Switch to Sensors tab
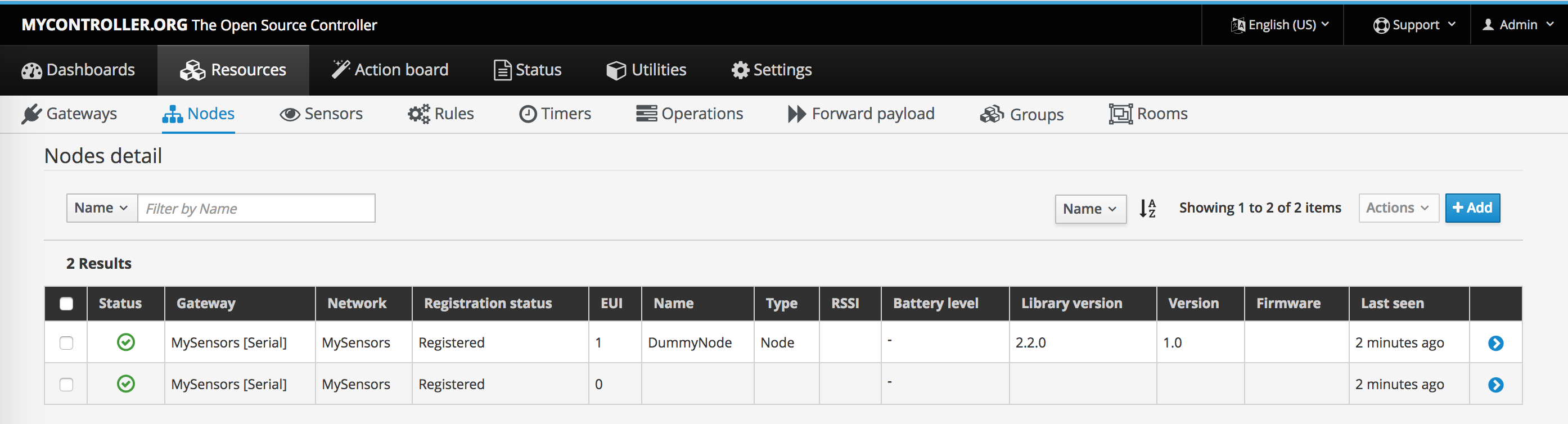The height and width of the screenshot is (424, 1568). tap(321, 114)
